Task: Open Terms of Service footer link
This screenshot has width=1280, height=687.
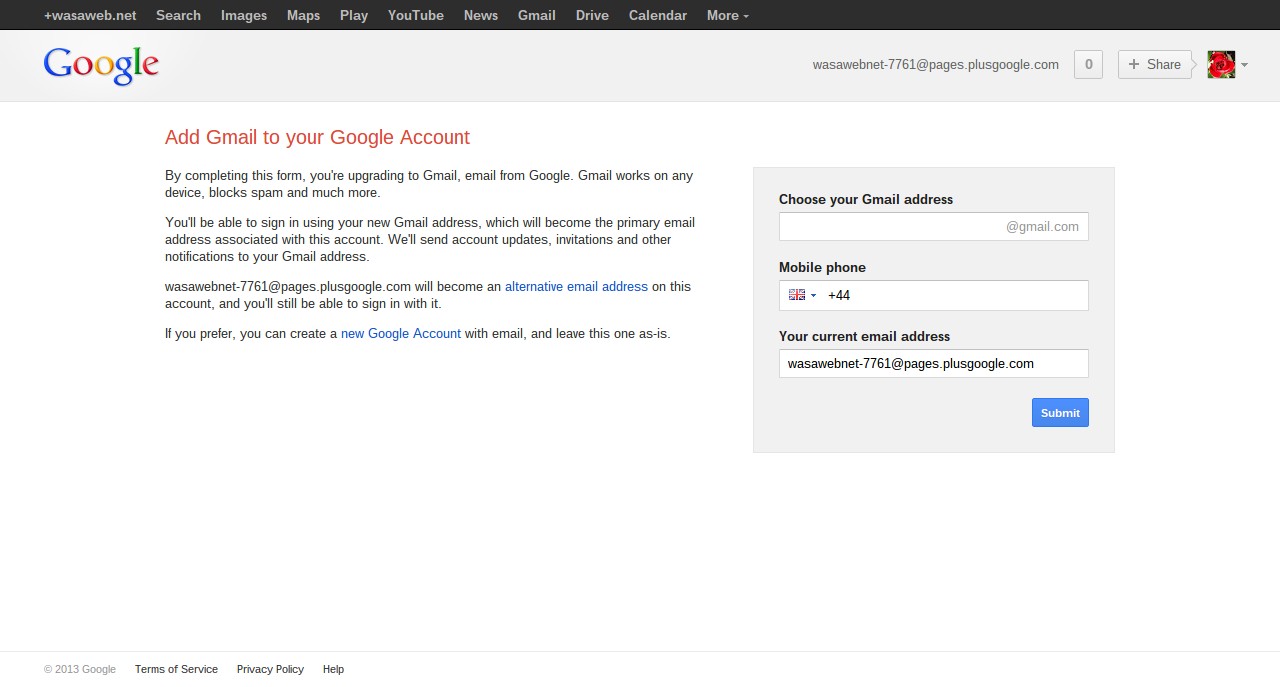Action: (176, 669)
